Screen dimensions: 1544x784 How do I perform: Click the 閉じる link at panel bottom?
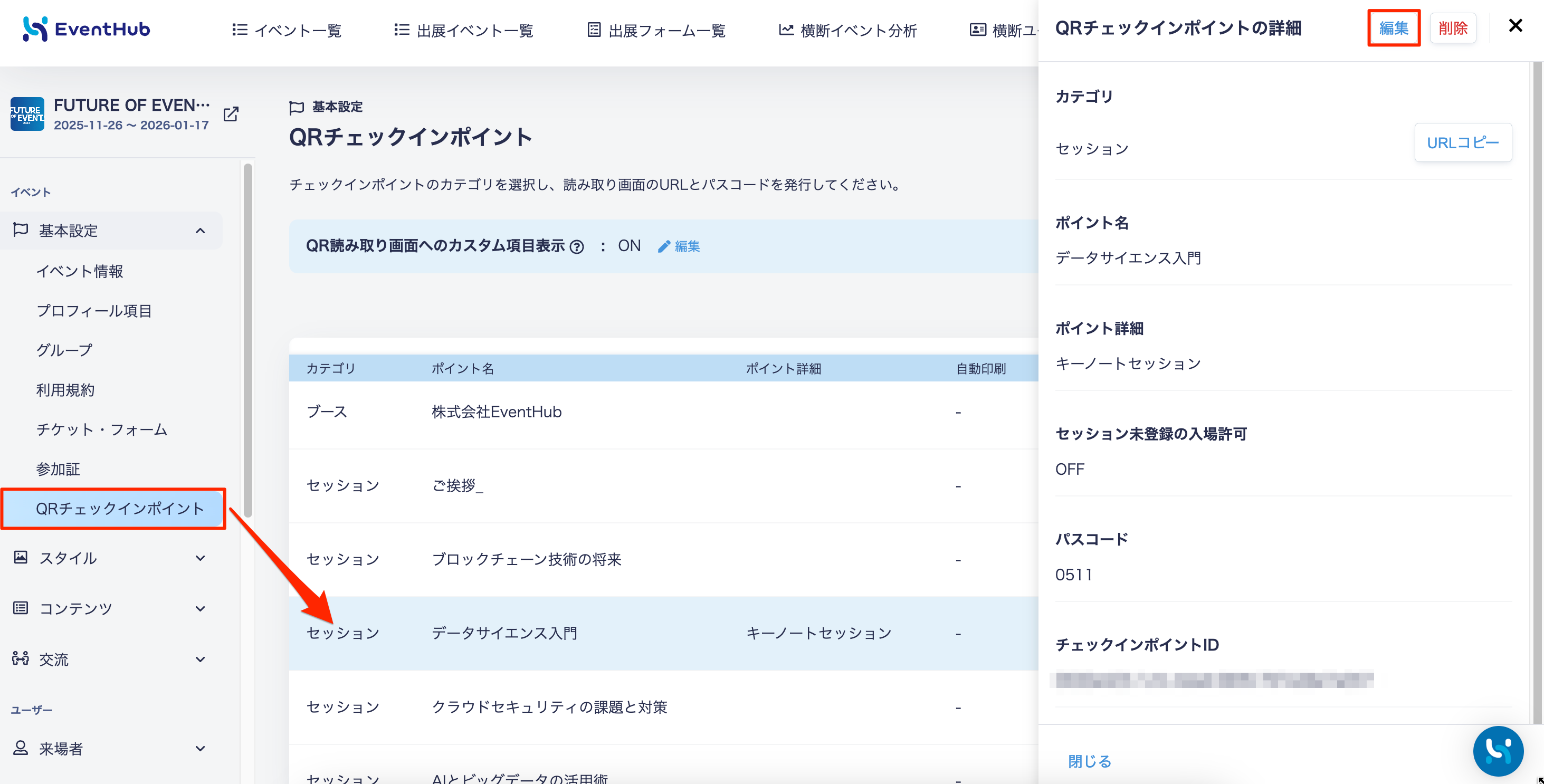pos(1090,761)
